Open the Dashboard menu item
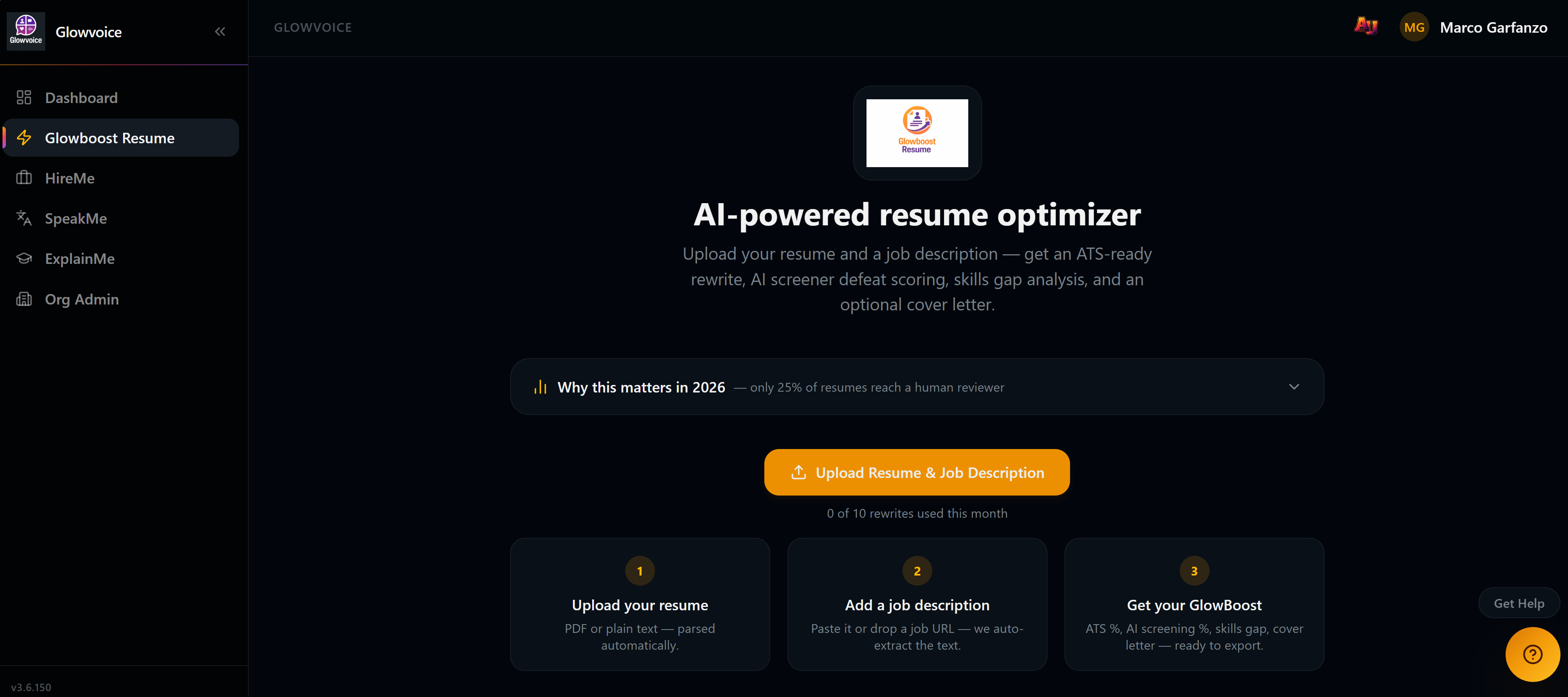This screenshot has height=697, width=1568. tap(121, 98)
